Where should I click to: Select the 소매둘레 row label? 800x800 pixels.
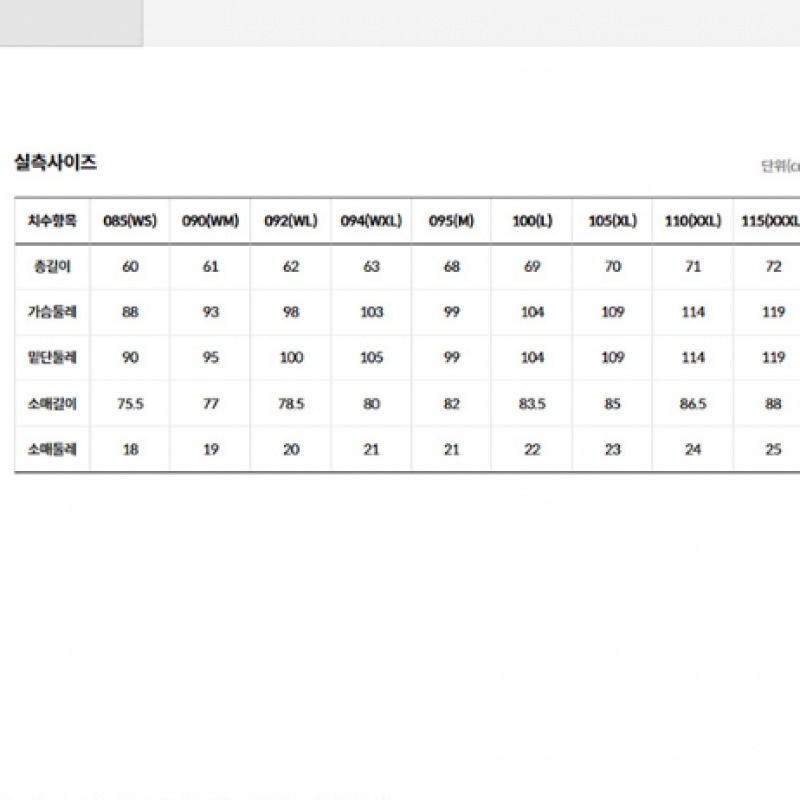click(x=52, y=450)
